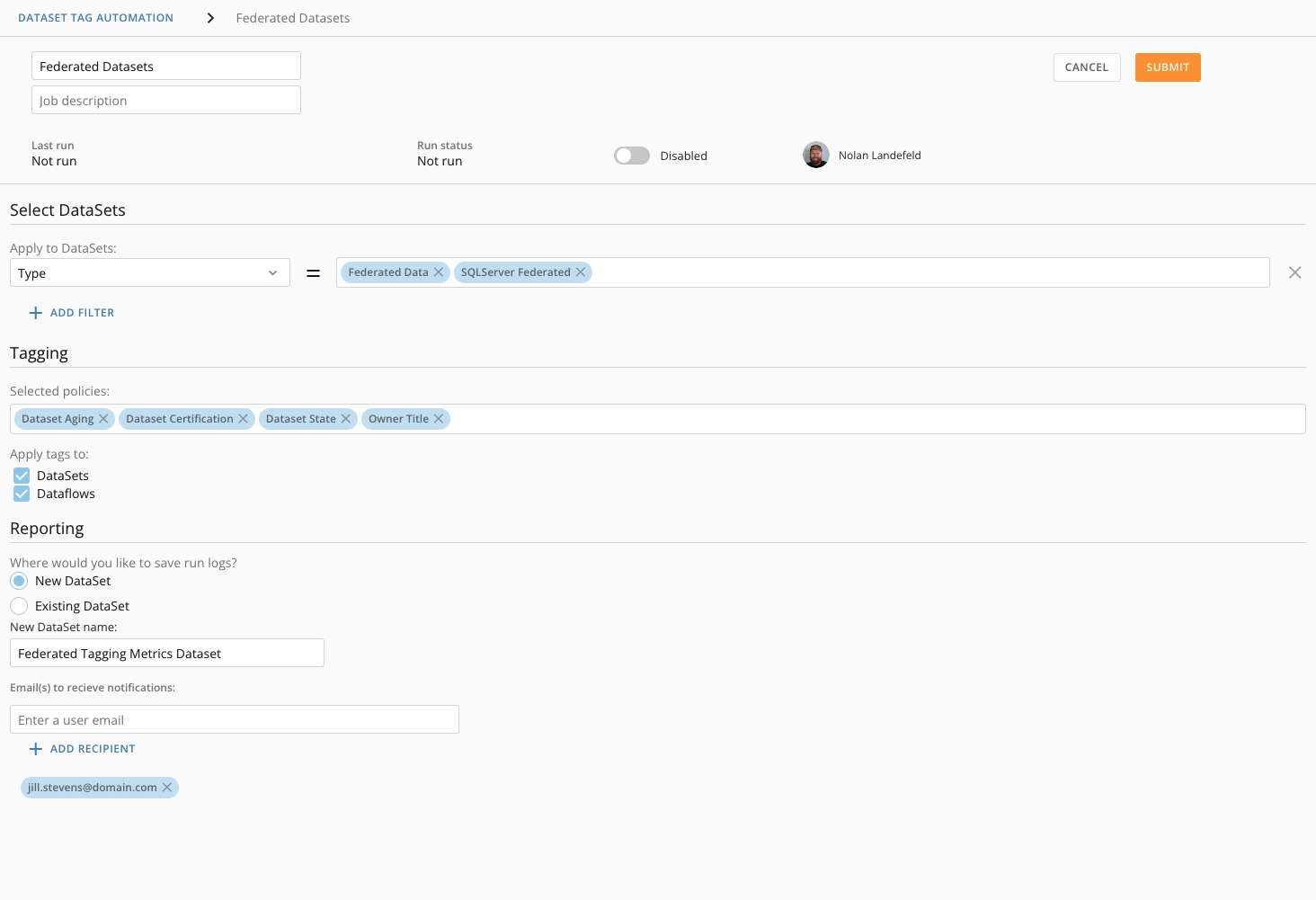Add a new filter to the DataSets
This screenshot has width=1316, height=900.
72,312
